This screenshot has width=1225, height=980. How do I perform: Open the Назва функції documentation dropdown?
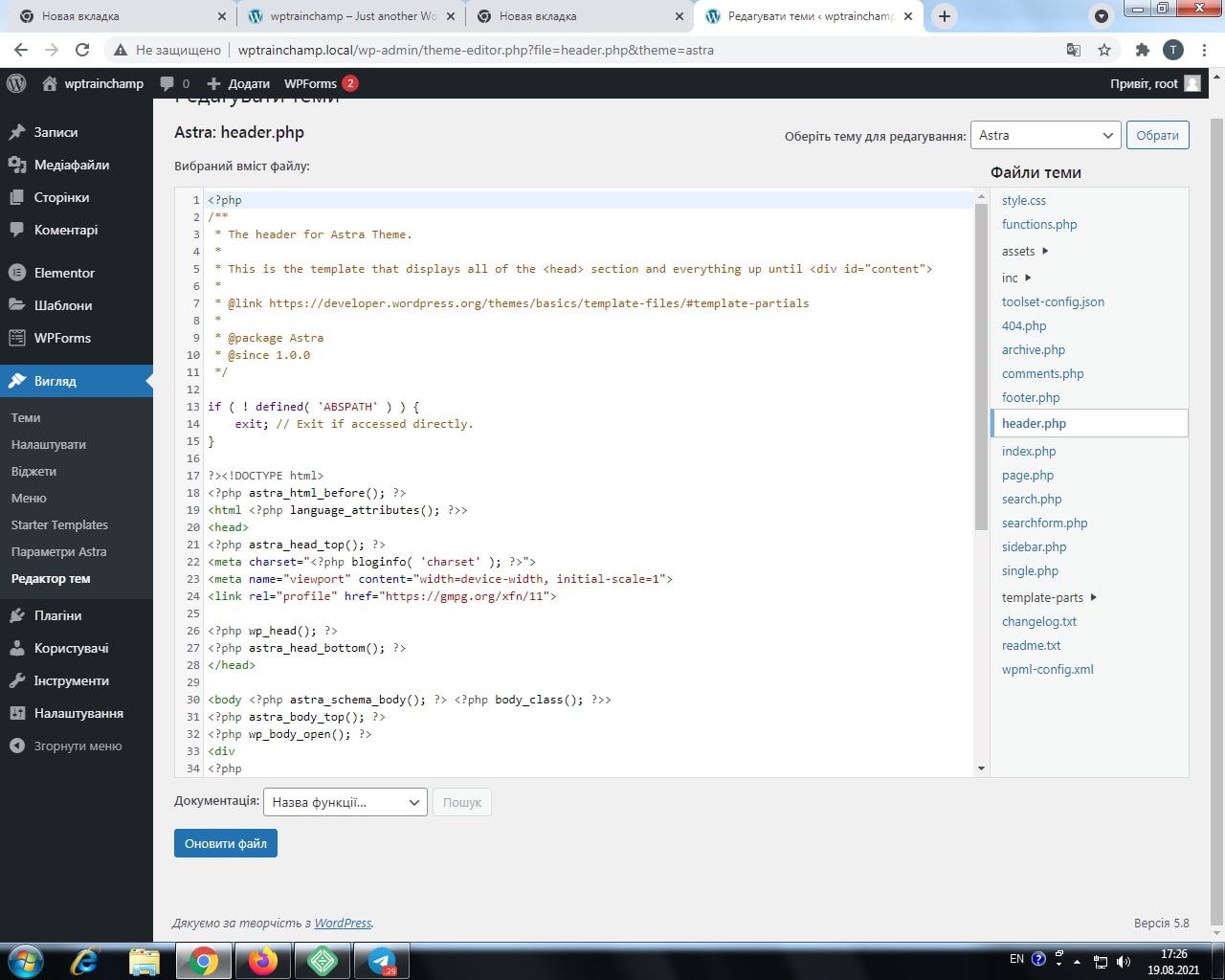345,802
